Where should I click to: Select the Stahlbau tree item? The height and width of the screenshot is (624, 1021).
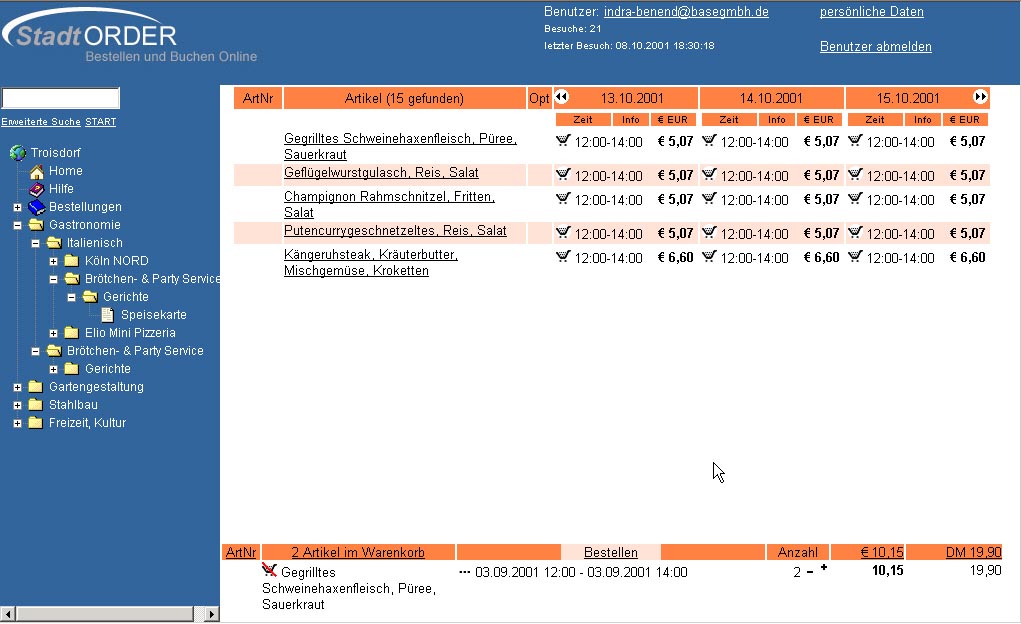click(73, 405)
